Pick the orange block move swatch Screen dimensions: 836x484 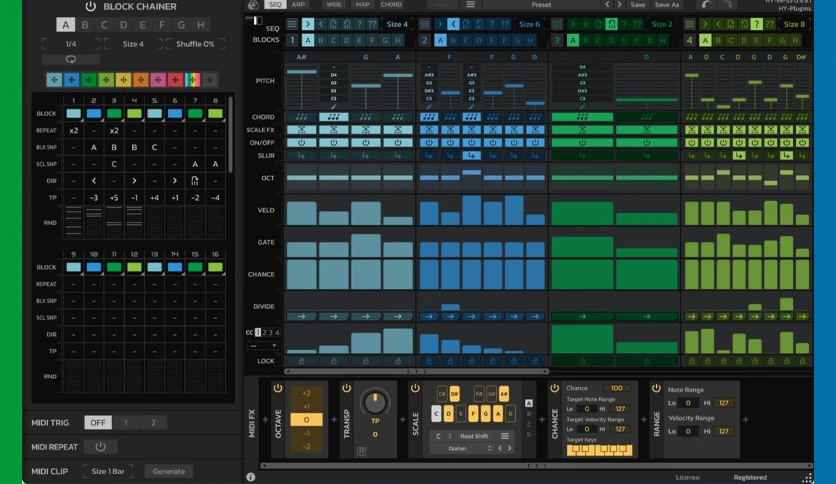141,79
